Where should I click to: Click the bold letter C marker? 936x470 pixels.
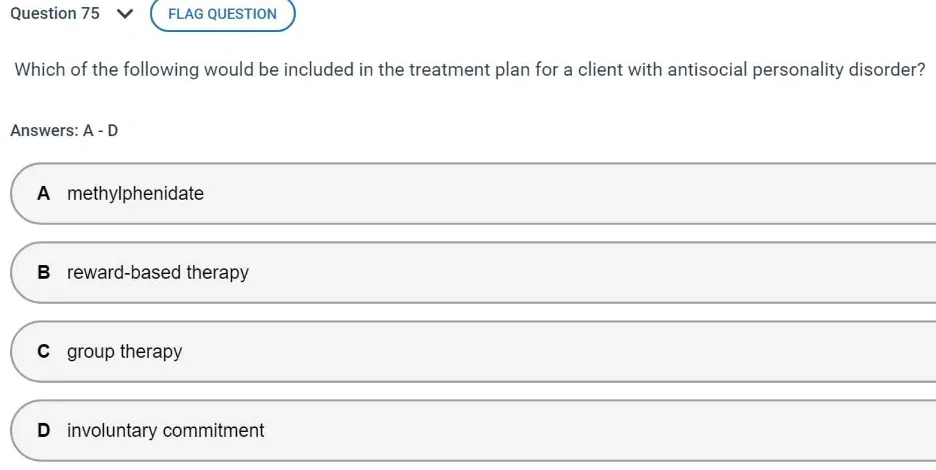(43, 352)
